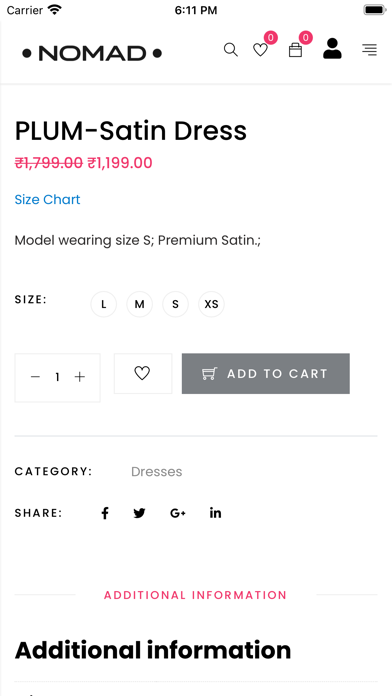The height and width of the screenshot is (696, 392).
Task: Open the Size Chart link
Action: (x=48, y=200)
